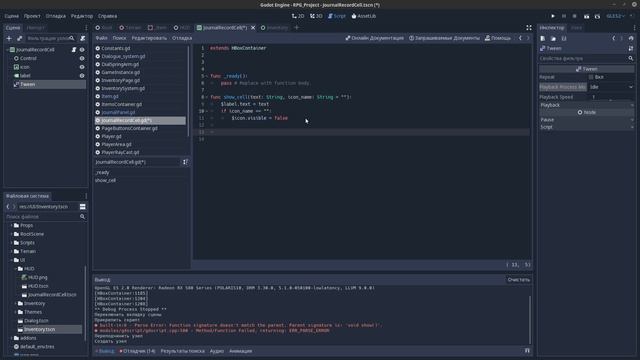Screen dimensions: 640x360
Task: Open Request Docs link
Action: point(444,38)
